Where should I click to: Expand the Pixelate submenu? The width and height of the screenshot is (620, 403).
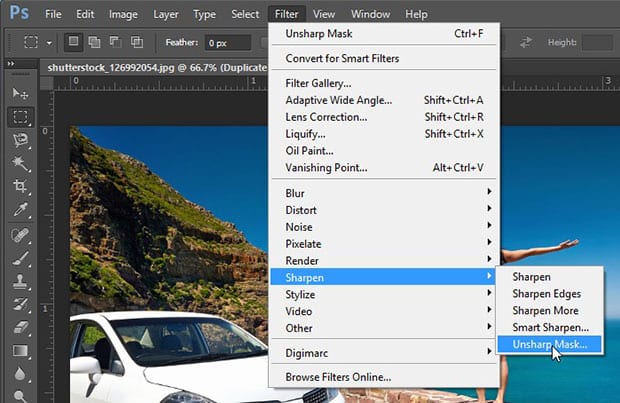[x=384, y=244]
